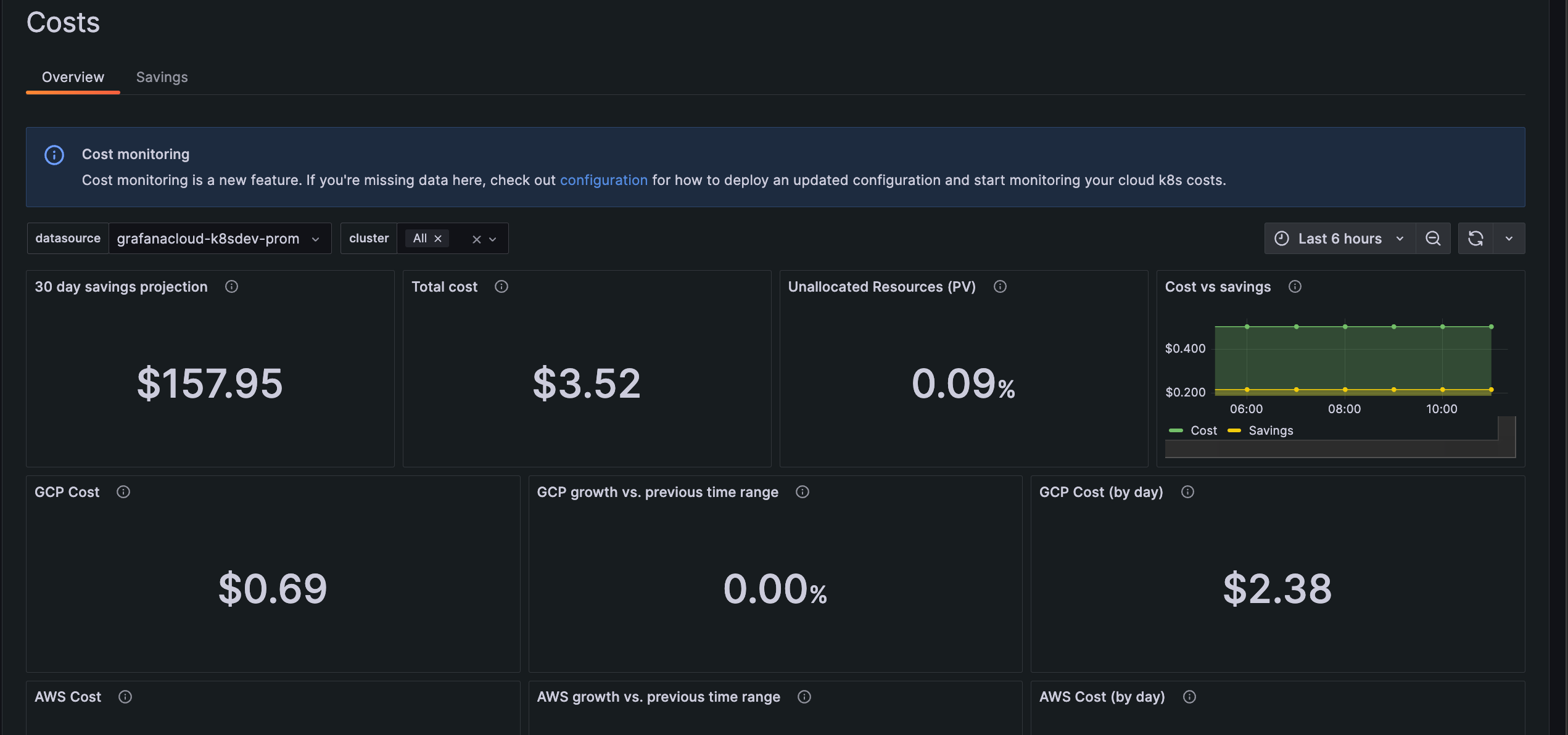Show info for AWS Cost panel
Screen dimensions: 1568x735
click(125, 697)
